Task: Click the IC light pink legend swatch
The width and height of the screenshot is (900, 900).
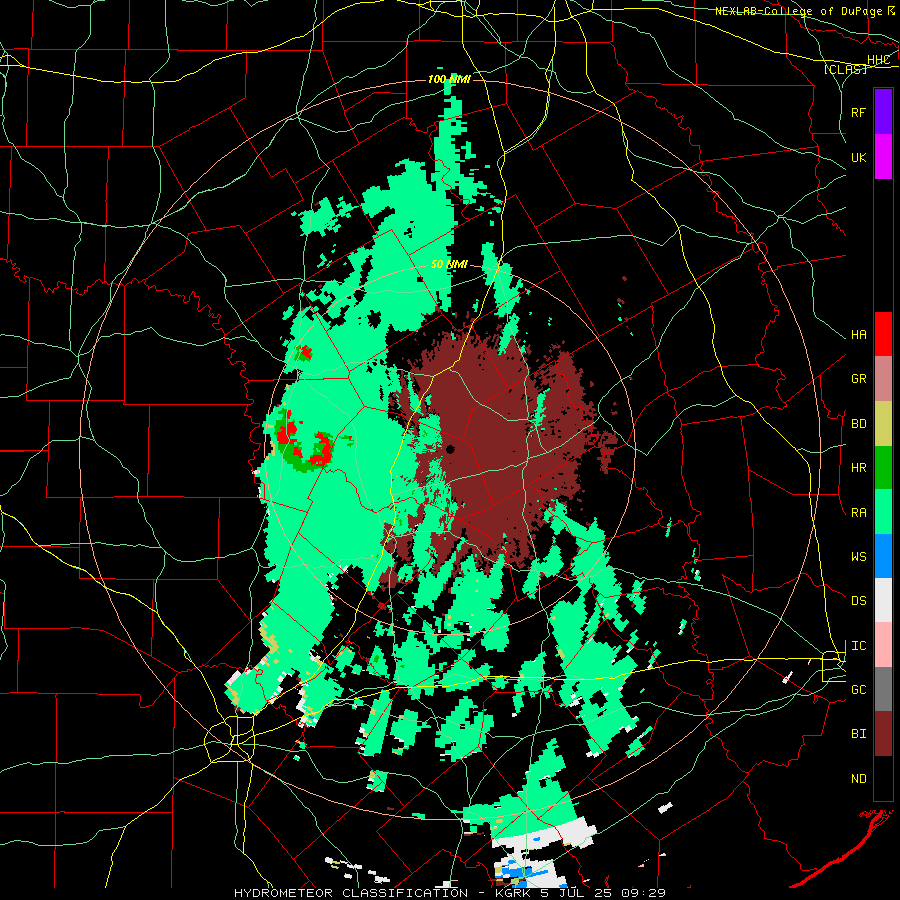Action: pyautogui.click(x=883, y=645)
